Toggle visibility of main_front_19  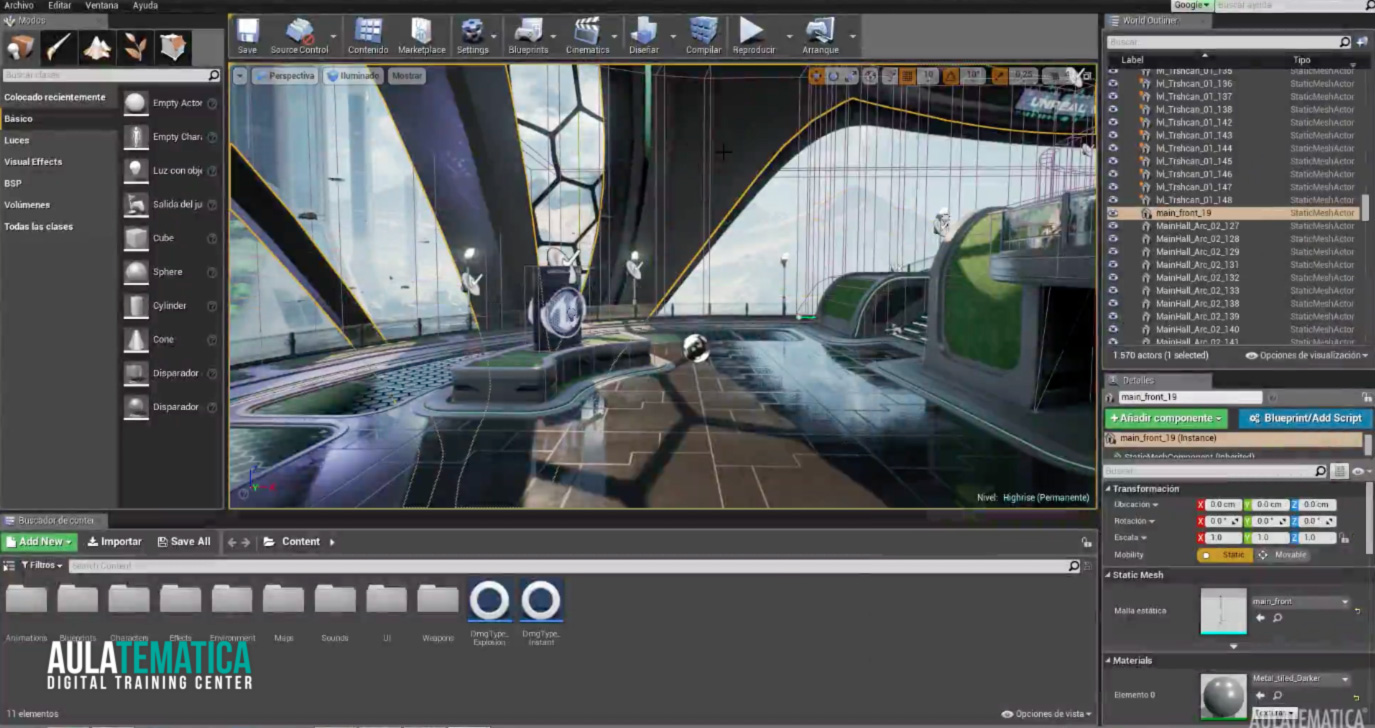point(1113,213)
